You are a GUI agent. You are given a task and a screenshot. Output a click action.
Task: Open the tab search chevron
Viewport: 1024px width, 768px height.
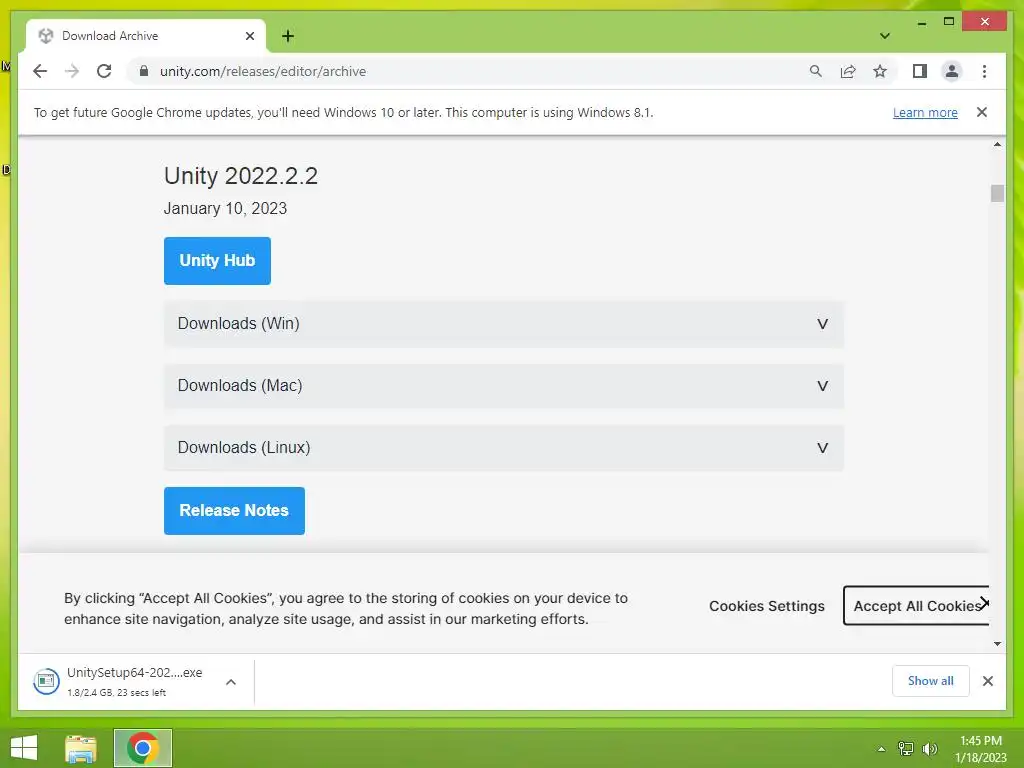885,36
